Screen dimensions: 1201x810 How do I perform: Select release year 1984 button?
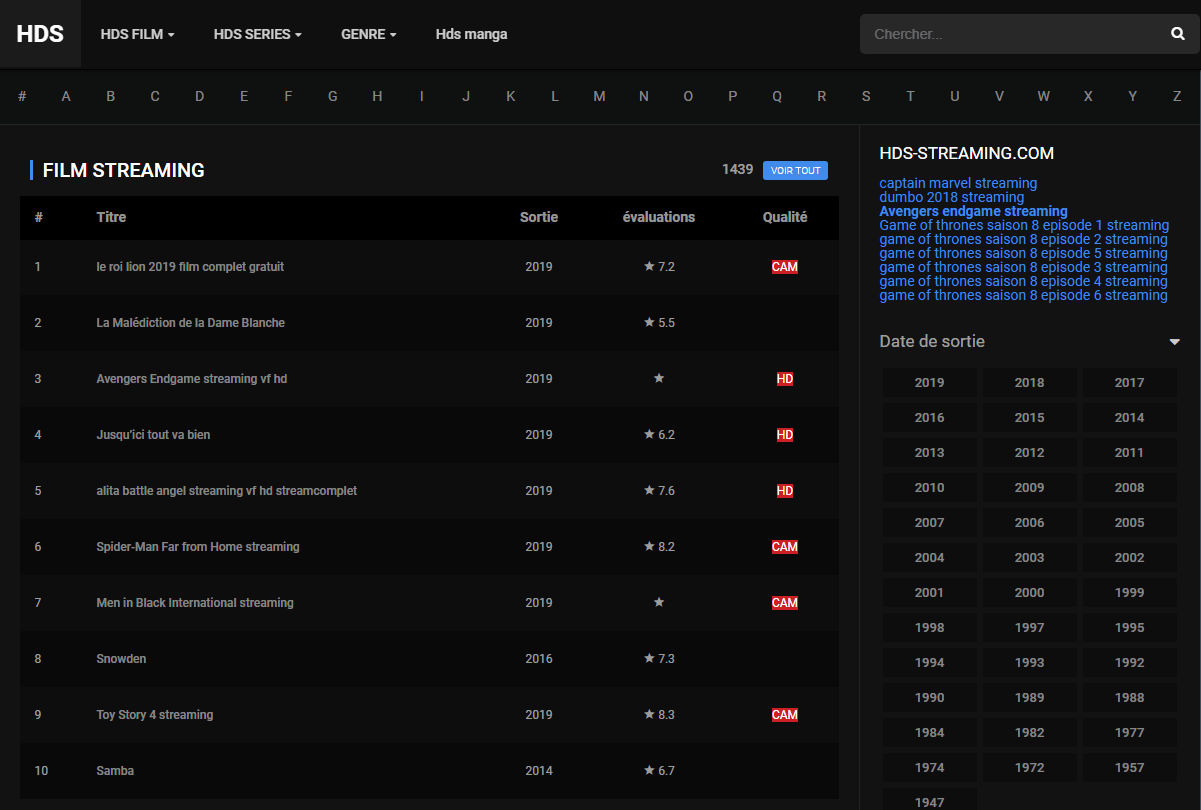(x=929, y=733)
